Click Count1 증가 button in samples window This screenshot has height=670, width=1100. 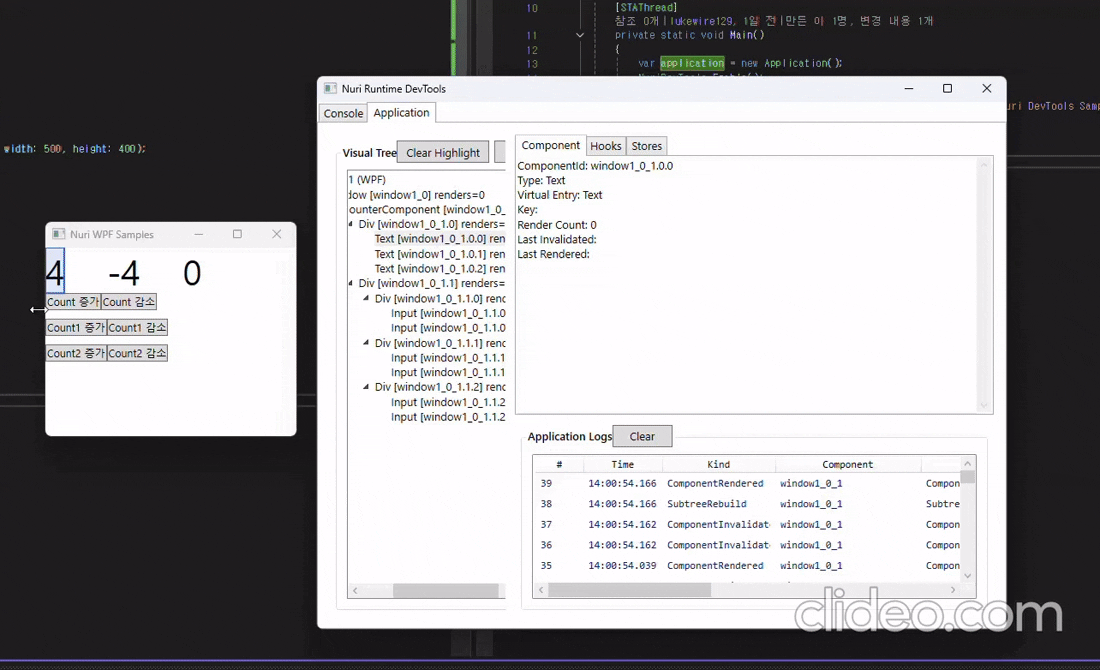click(76, 328)
